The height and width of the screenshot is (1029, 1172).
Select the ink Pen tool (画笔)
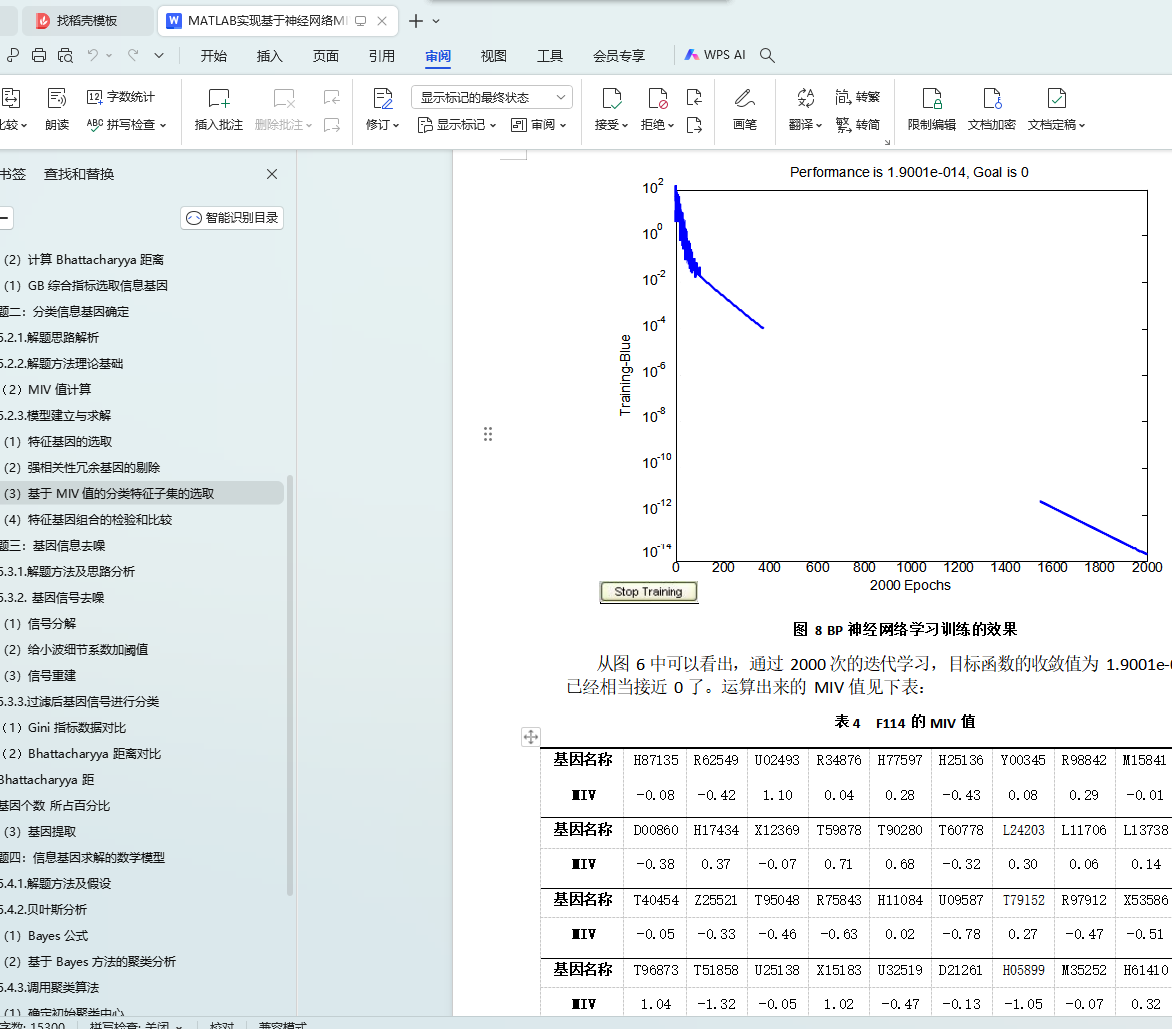[744, 109]
